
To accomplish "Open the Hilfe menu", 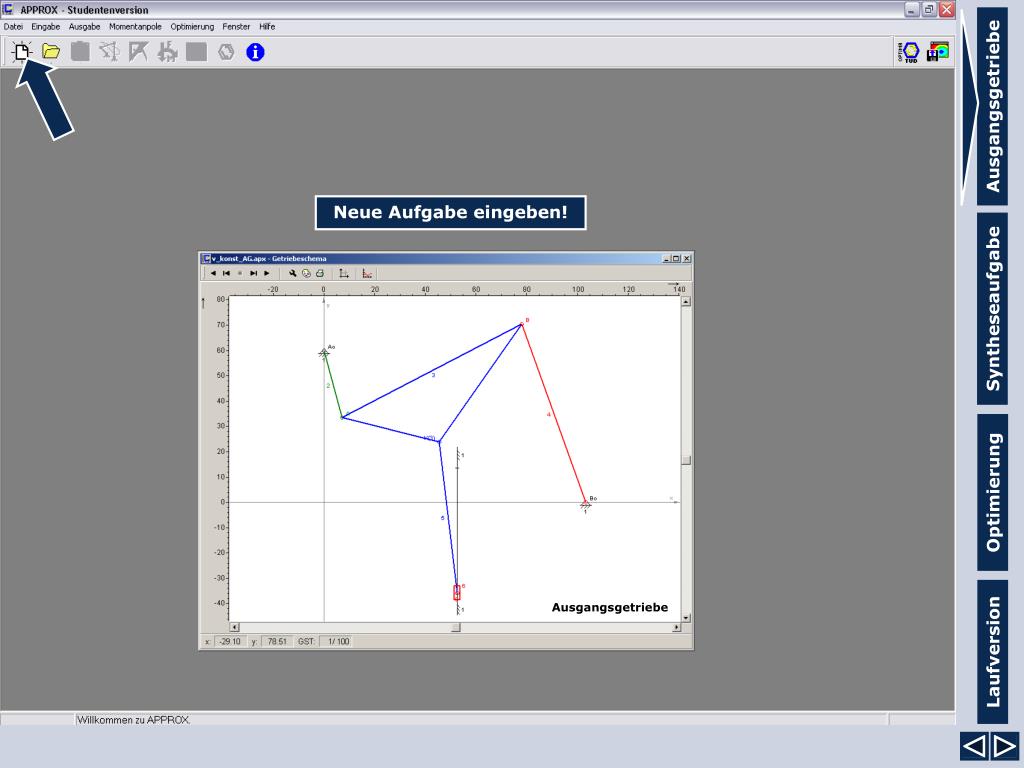I will point(267,27).
